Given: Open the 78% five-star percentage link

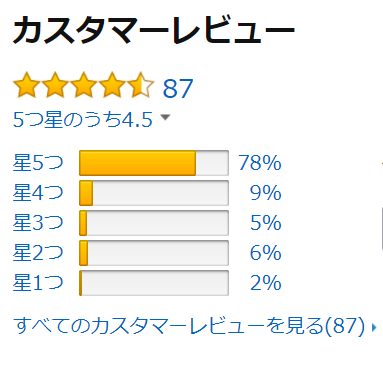Looking at the screenshot, I should point(260,163).
